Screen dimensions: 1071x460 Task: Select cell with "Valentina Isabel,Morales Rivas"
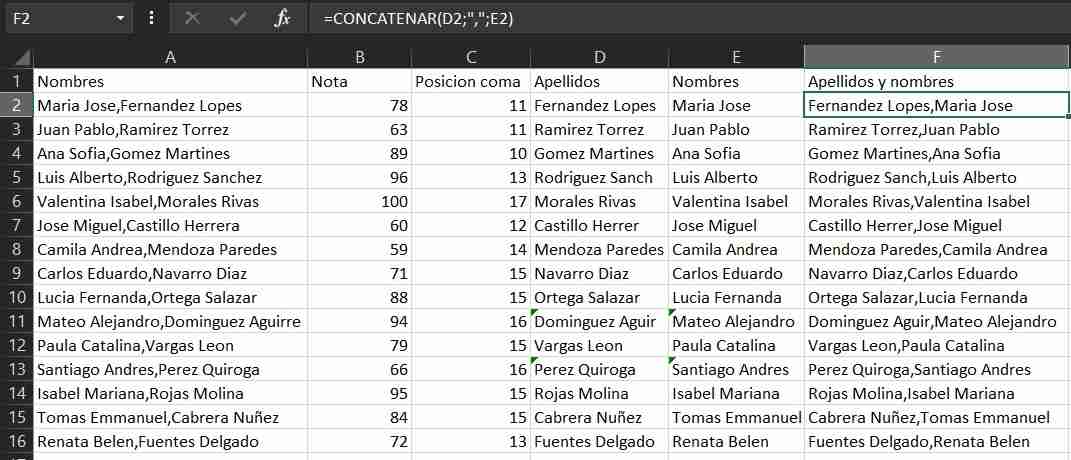click(x=148, y=202)
